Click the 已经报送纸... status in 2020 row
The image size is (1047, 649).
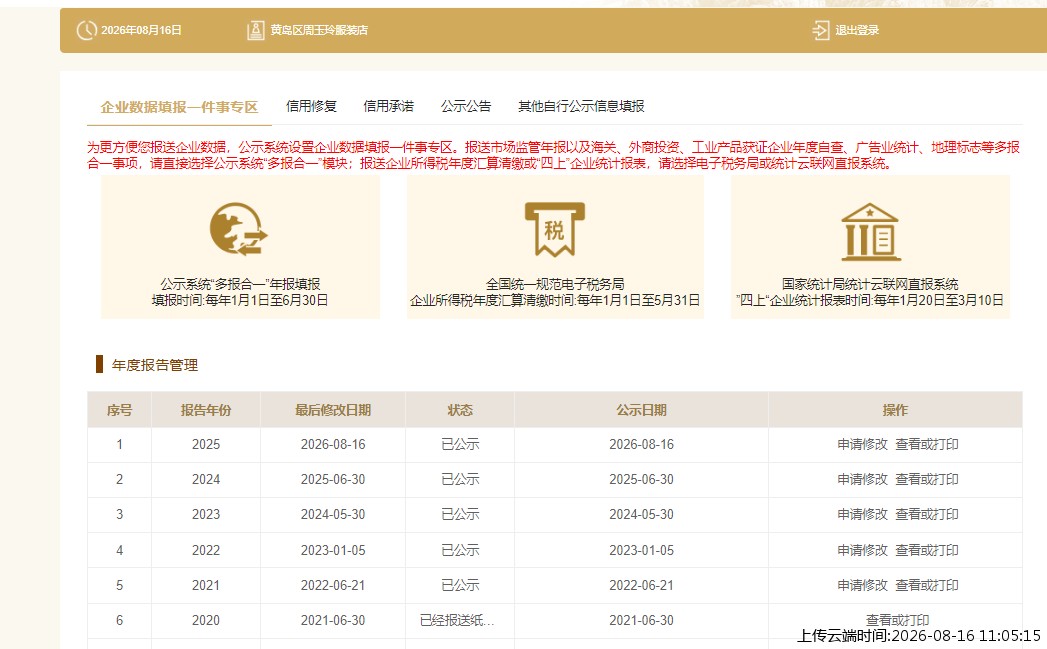(x=457, y=620)
